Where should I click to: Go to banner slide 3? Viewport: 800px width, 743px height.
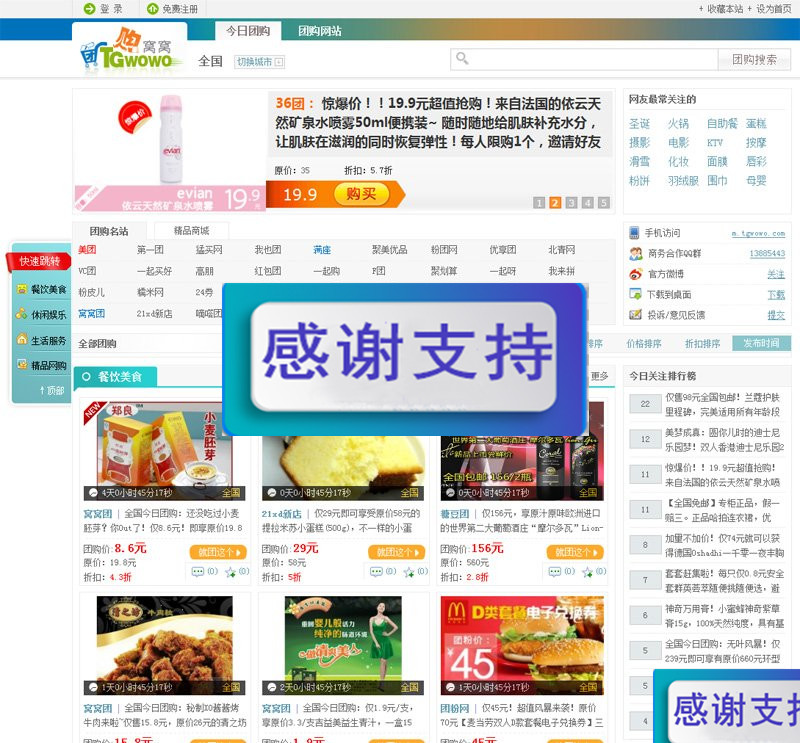[x=571, y=203]
